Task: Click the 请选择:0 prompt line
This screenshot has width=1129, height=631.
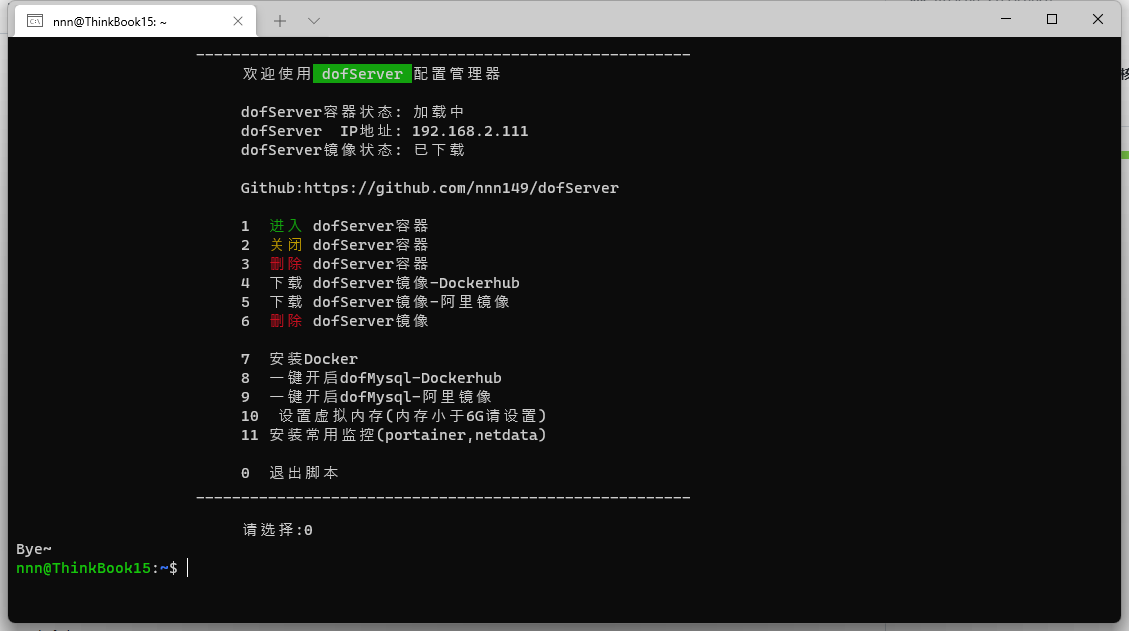Action: [278, 530]
